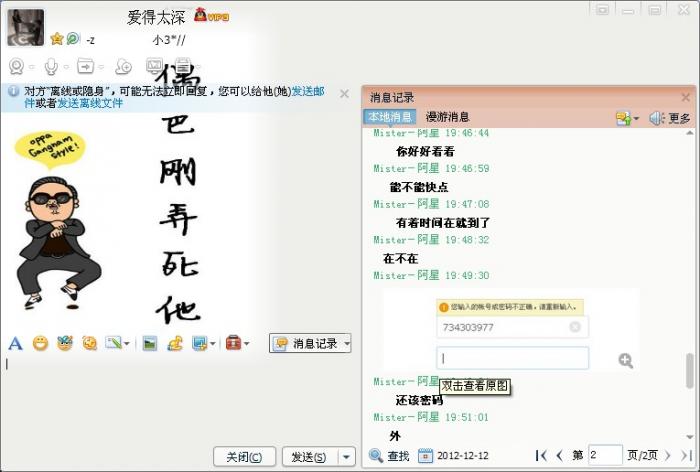Expand the toolbox dropdown arrow

(x=246, y=343)
